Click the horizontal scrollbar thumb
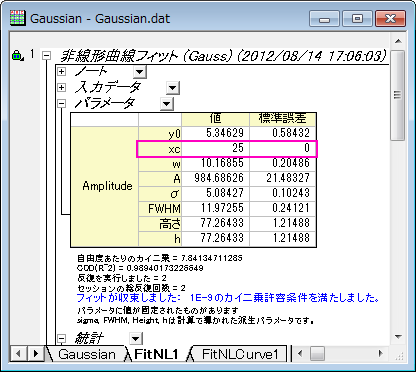The height and width of the screenshot is (372, 416). click(x=317, y=353)
